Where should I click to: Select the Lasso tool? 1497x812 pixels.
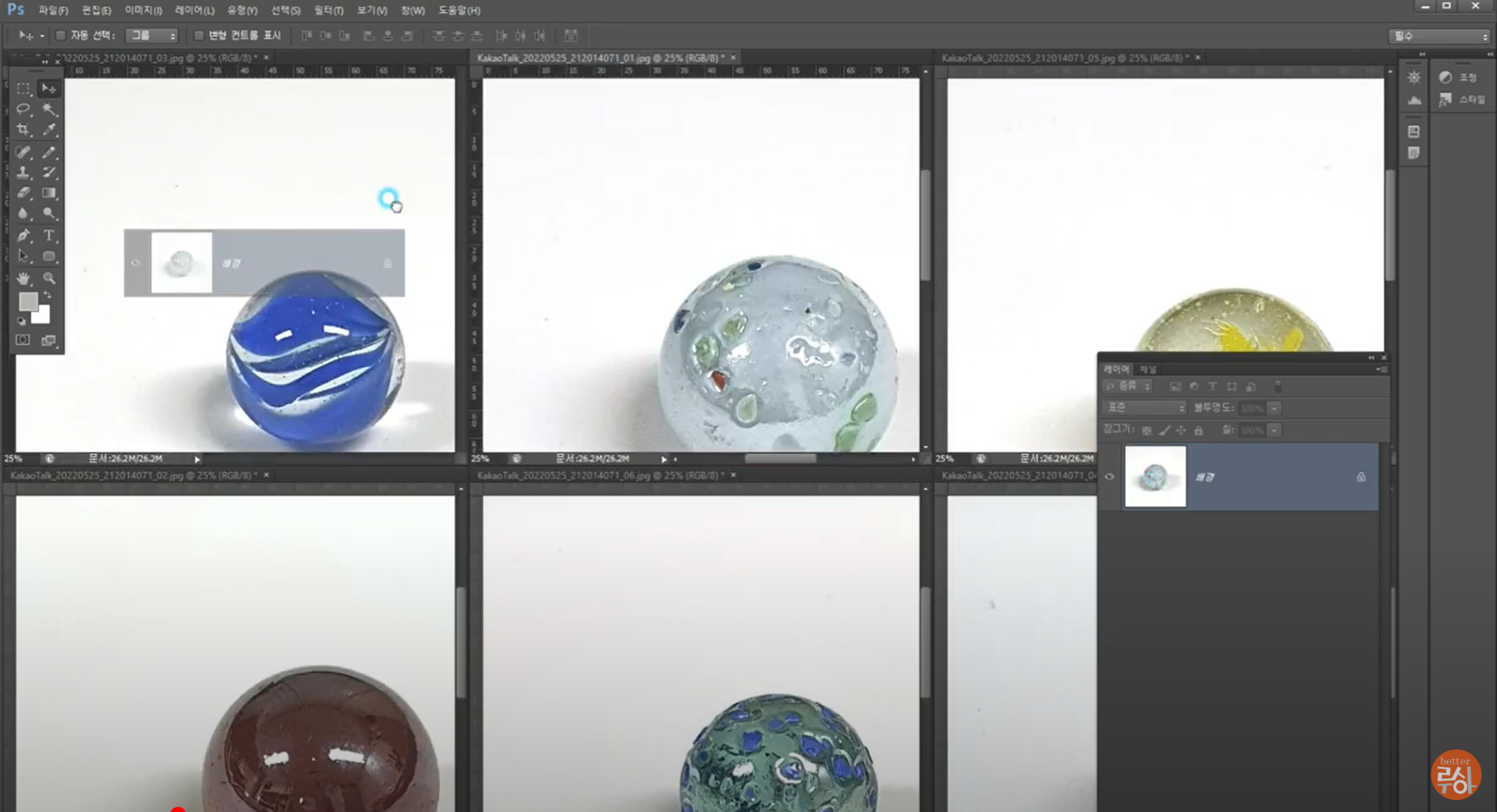[23, 109]
